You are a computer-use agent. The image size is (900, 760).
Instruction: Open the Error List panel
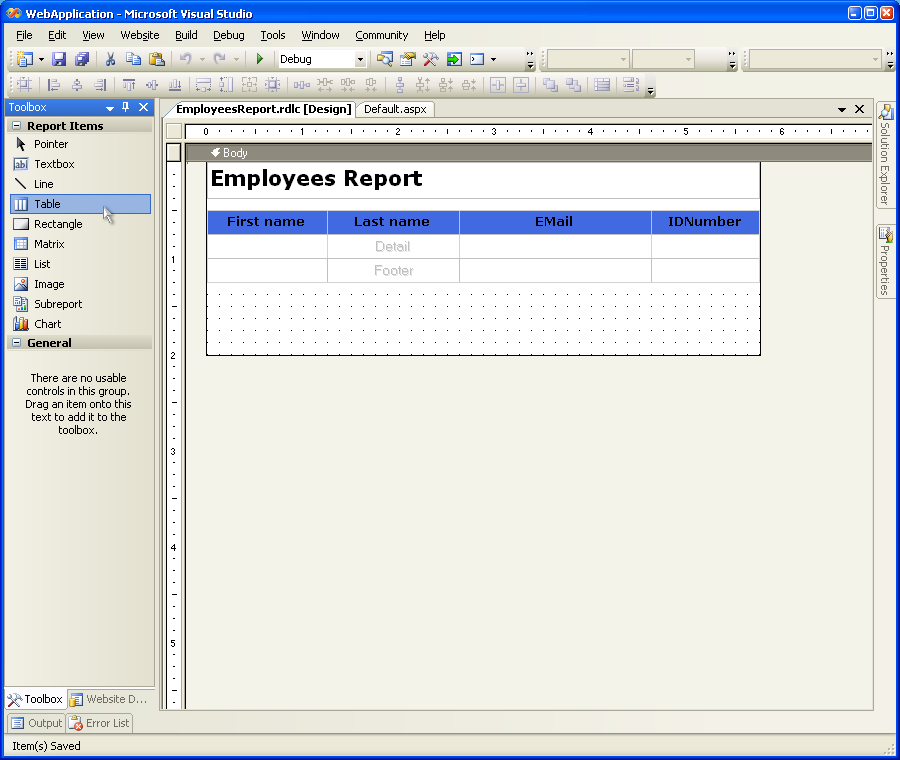pos(100,723)
